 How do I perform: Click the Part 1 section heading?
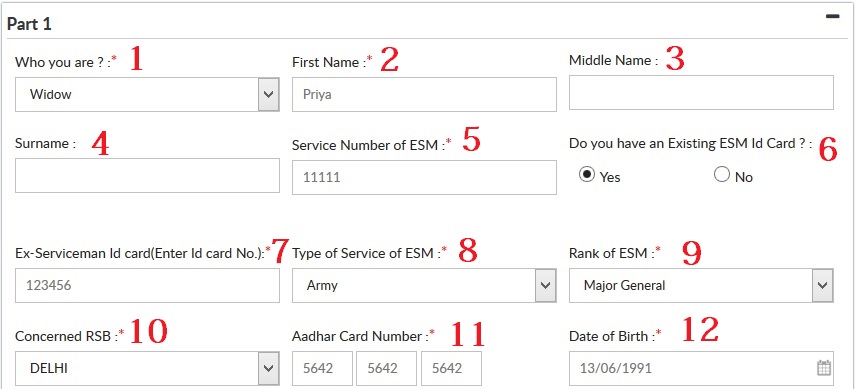pyautogui.click(x=30, y=24)
